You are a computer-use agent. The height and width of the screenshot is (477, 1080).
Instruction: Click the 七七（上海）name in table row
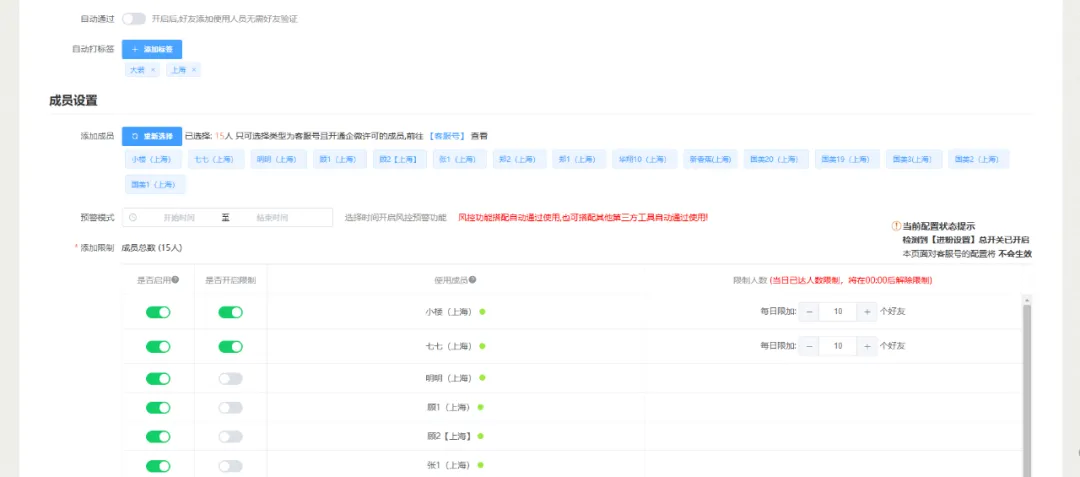tap(448, 346)
